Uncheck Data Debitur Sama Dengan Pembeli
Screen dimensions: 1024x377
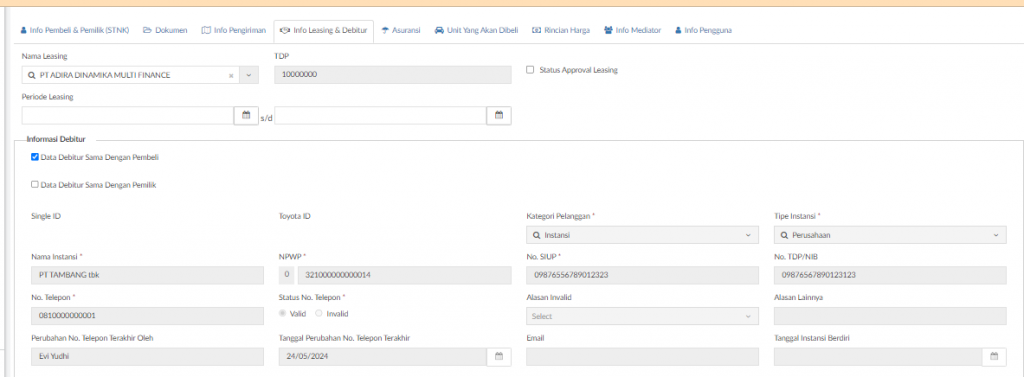[35, 157]
